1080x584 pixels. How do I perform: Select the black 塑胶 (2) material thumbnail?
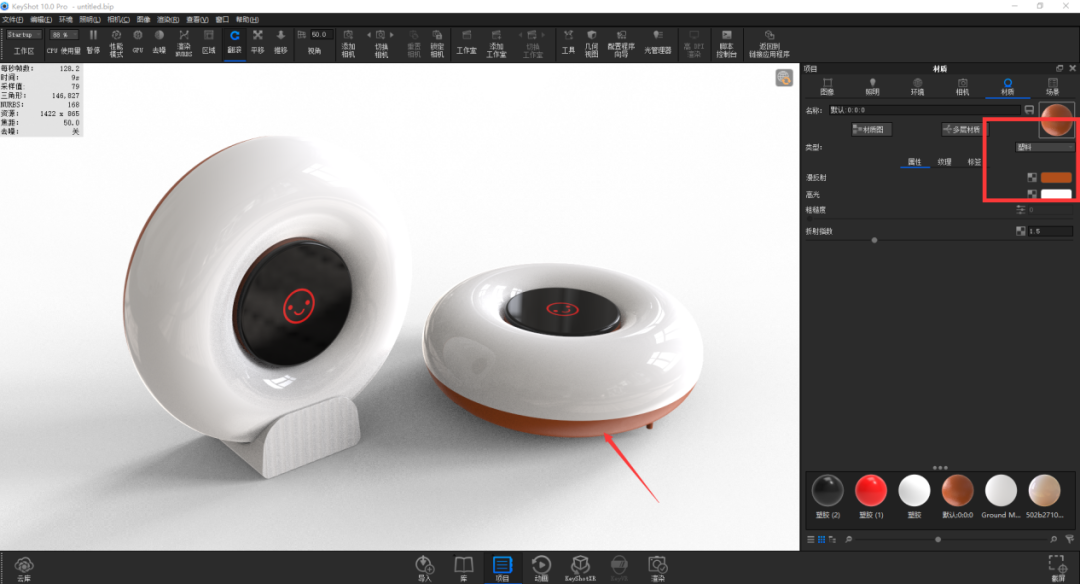[x=827, y=491]
